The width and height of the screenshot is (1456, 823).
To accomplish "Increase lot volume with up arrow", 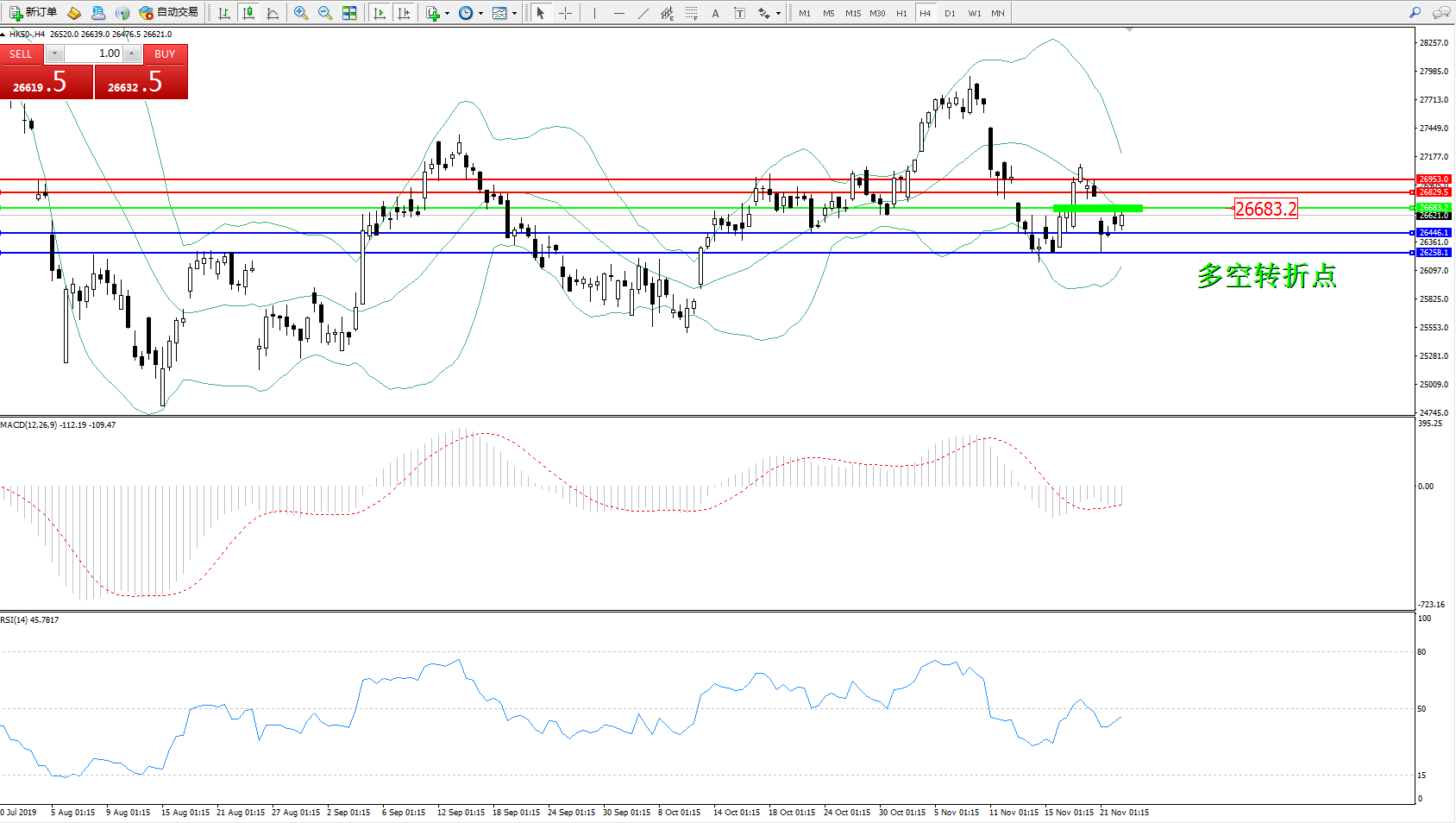I will click(x=131, y=53).
